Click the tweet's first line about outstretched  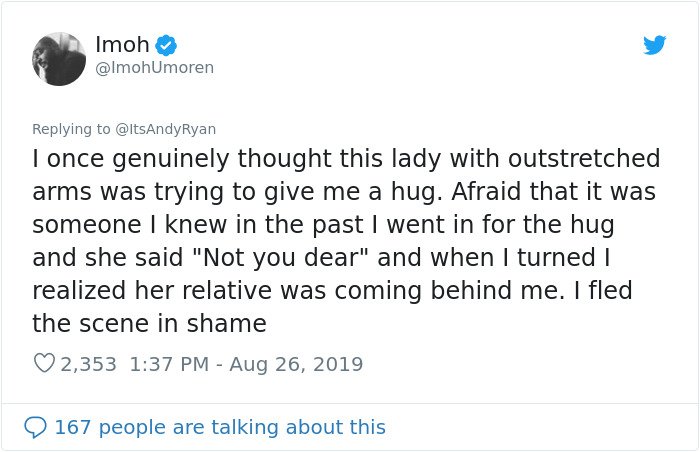click(346, 159)
